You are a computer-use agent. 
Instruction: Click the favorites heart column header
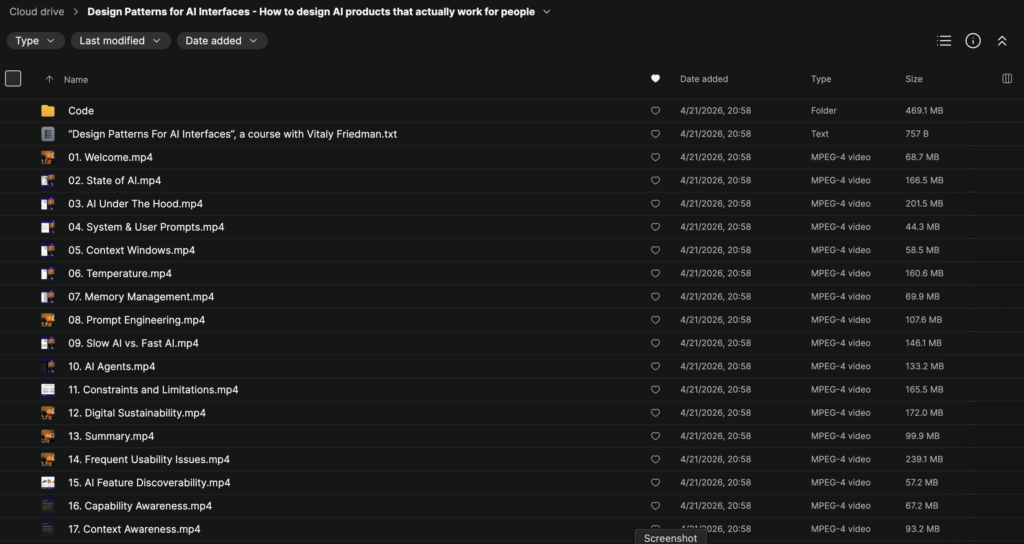655,79
